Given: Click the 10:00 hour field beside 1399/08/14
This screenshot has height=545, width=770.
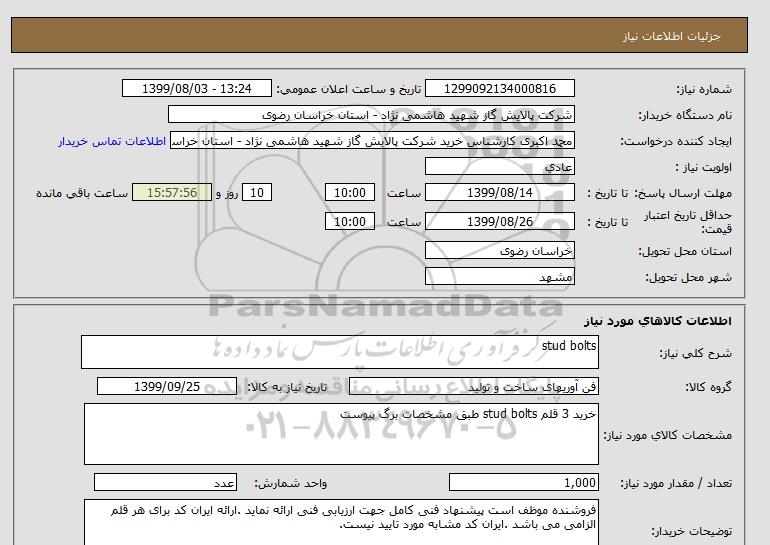Looking at the screenshot, I should tap(352, 193).
